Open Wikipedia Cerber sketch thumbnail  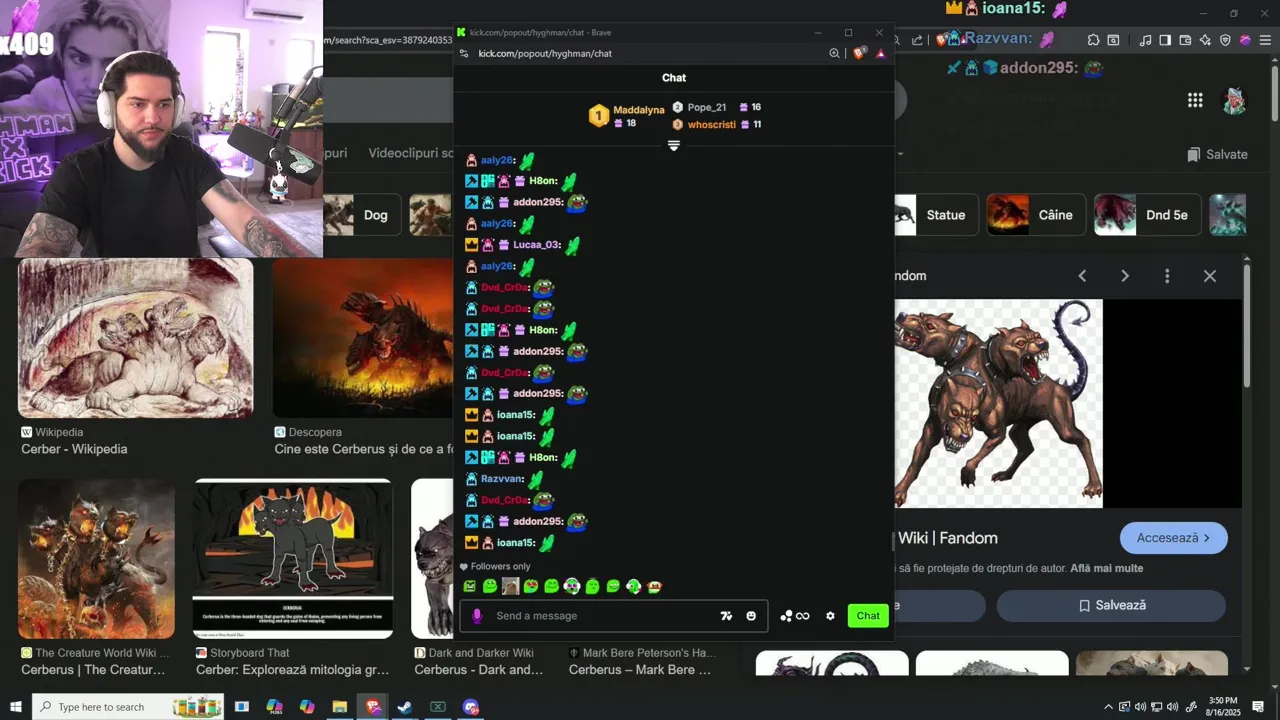[136, 338]
